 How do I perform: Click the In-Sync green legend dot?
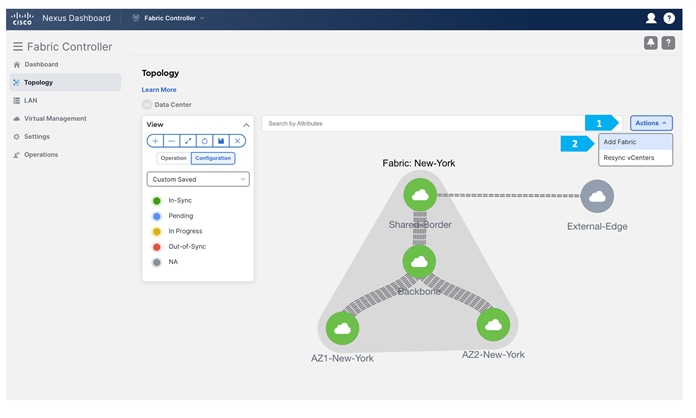coord(157,201)
